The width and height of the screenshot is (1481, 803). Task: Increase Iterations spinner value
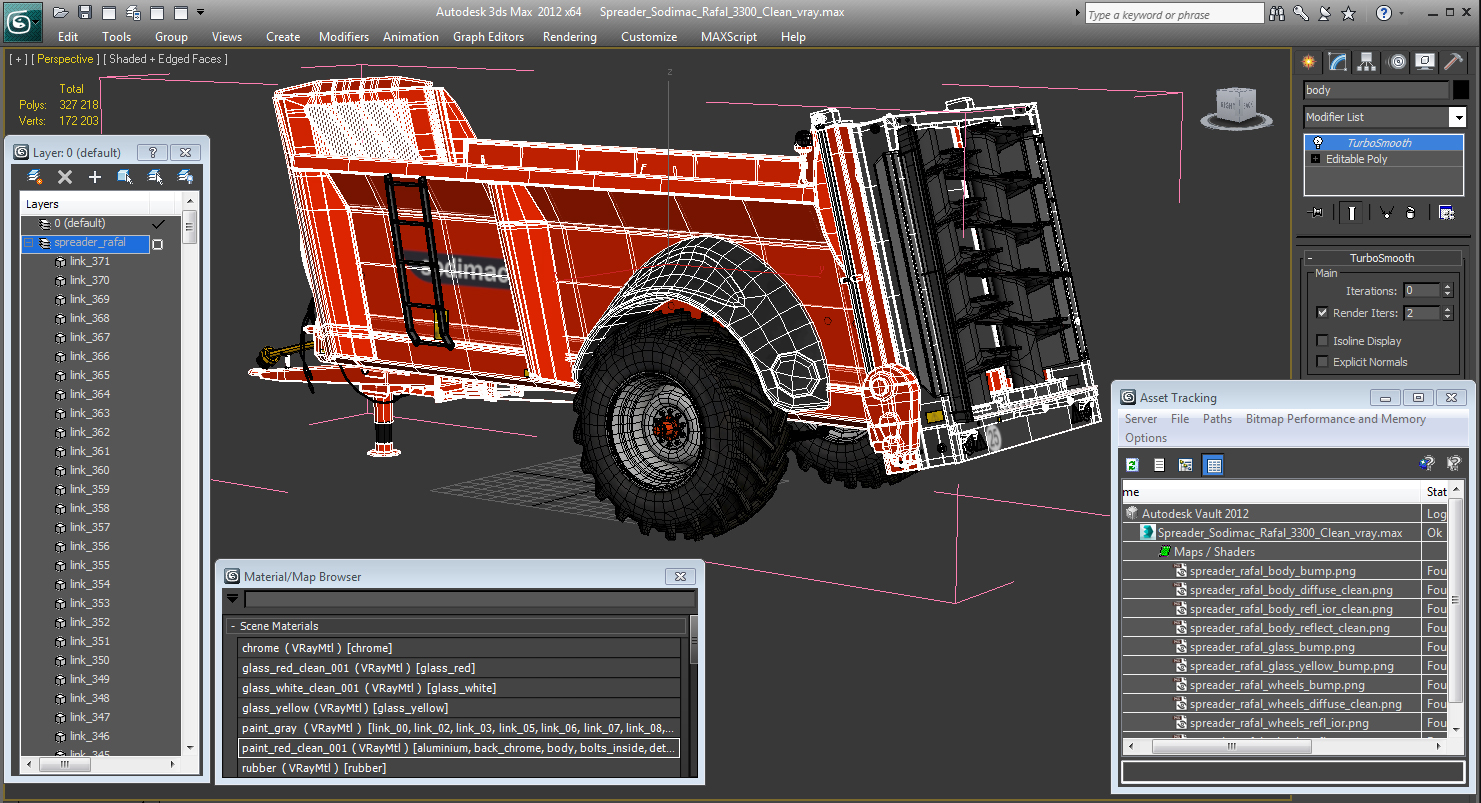pos(1447,287)
